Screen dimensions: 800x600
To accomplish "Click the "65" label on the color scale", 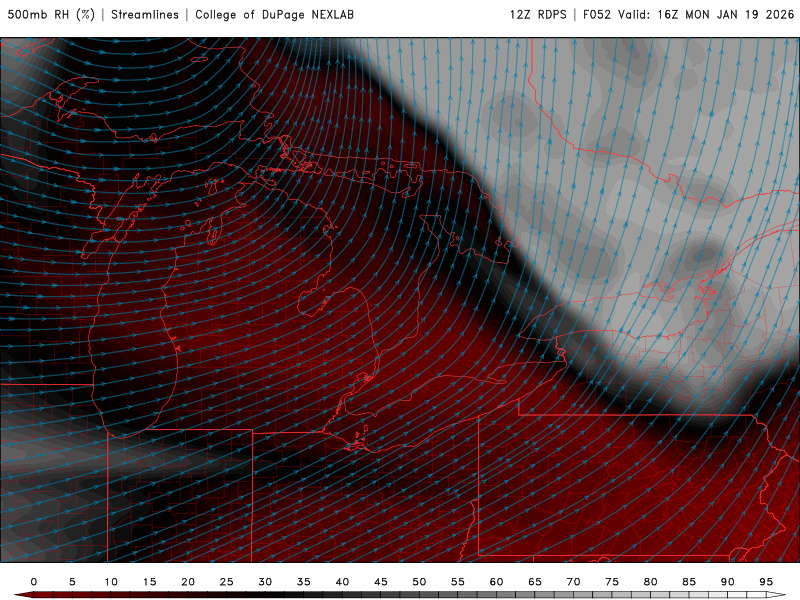I will 535,582.
